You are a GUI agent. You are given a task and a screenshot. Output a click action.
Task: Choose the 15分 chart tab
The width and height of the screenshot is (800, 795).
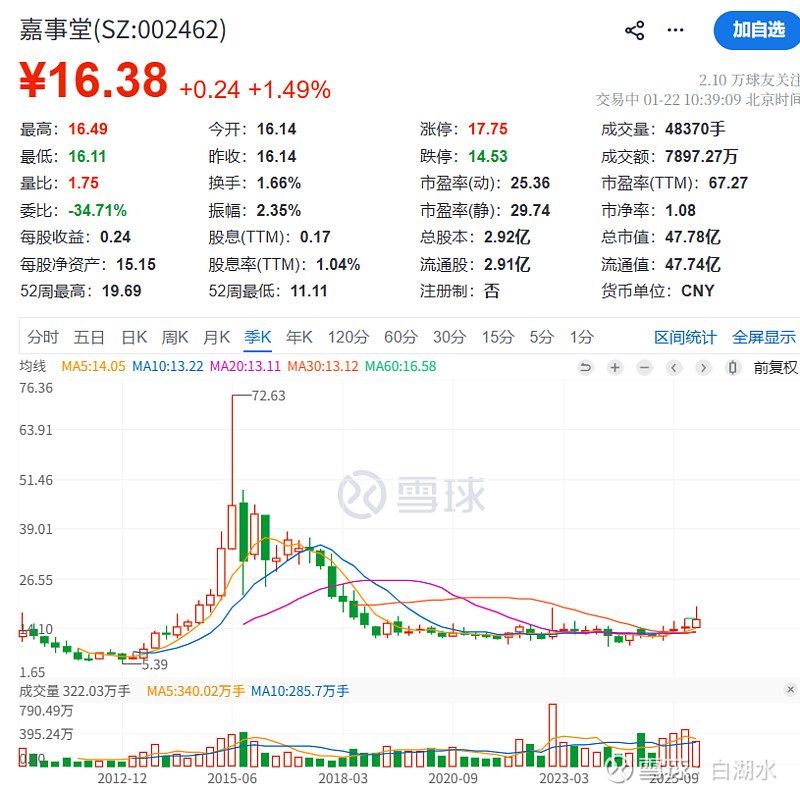click(498, 337)
